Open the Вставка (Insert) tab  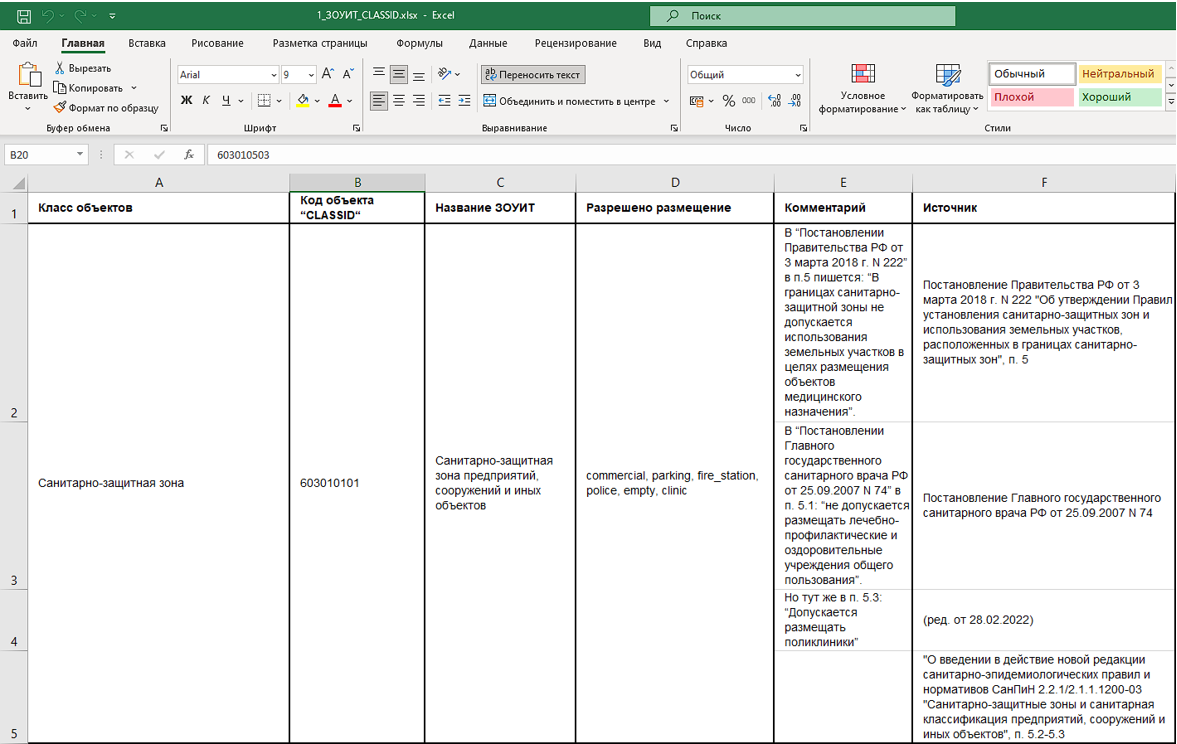[x=147, y=43]
